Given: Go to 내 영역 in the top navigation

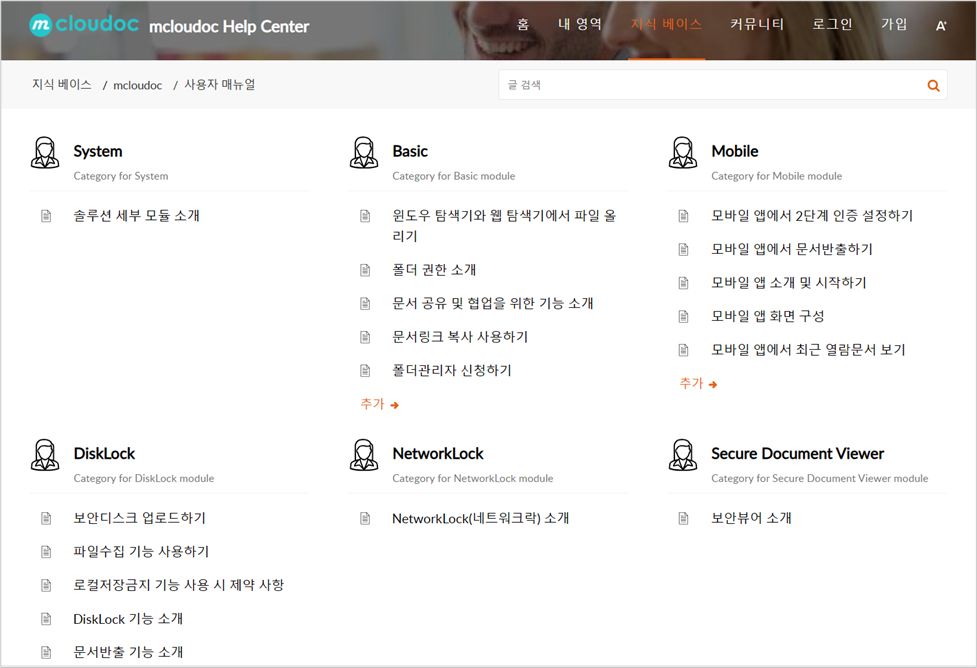Looking at the screenshot, I should 579,24.
